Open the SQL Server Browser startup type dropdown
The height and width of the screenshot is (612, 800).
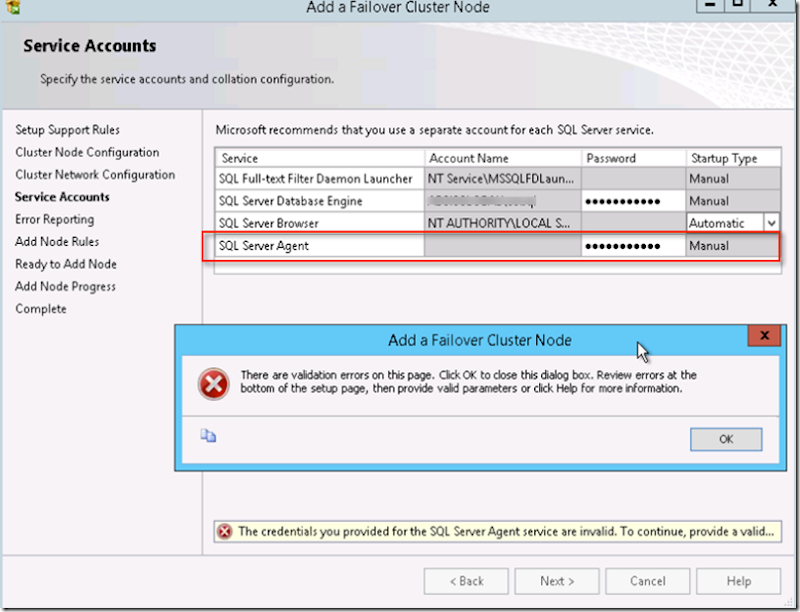coord(771,223)
